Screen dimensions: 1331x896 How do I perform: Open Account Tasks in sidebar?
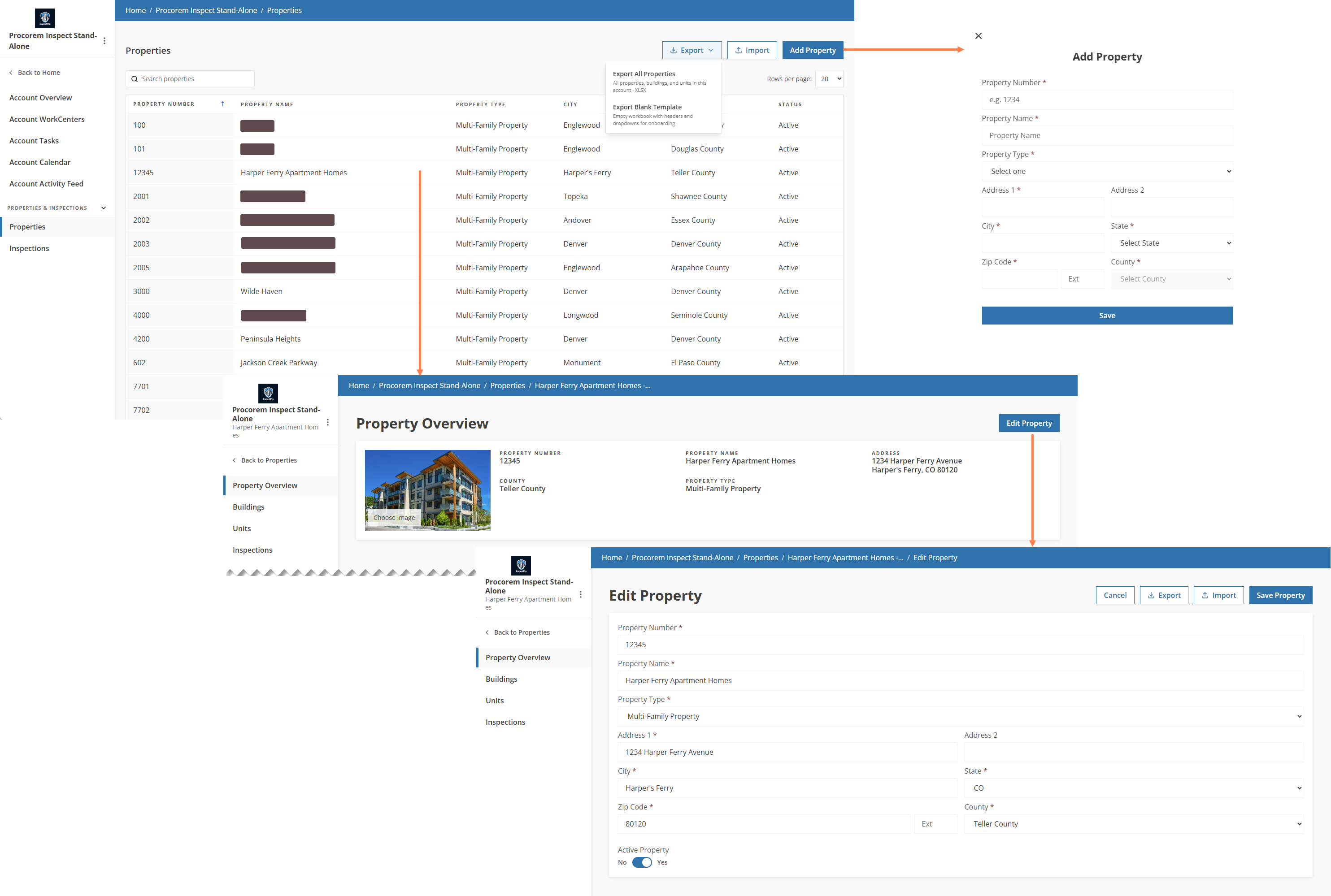click(x=34, y=141)
